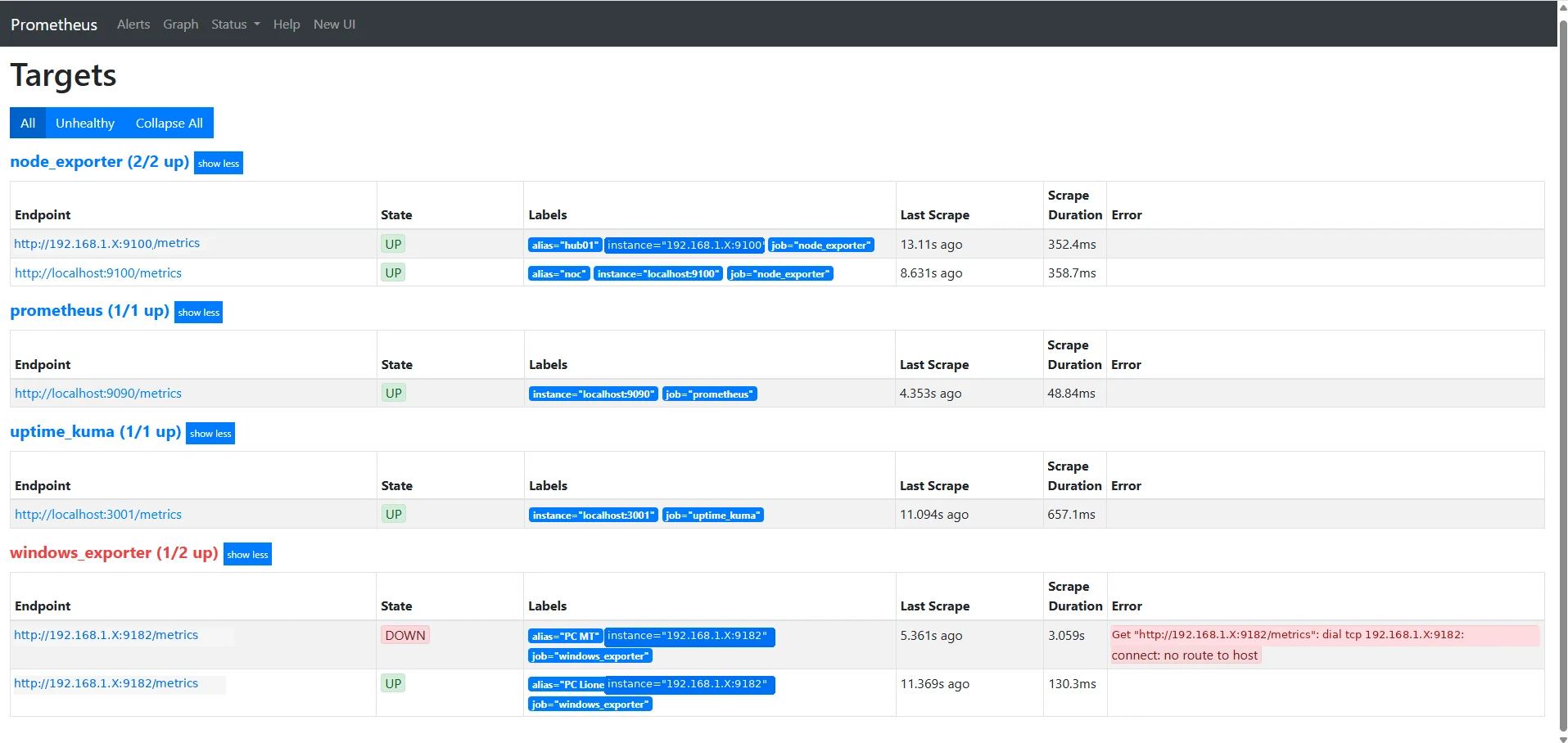Click the 11.094s ago last scrape value
Screen dimensions: 1568x743
point(934,515)
